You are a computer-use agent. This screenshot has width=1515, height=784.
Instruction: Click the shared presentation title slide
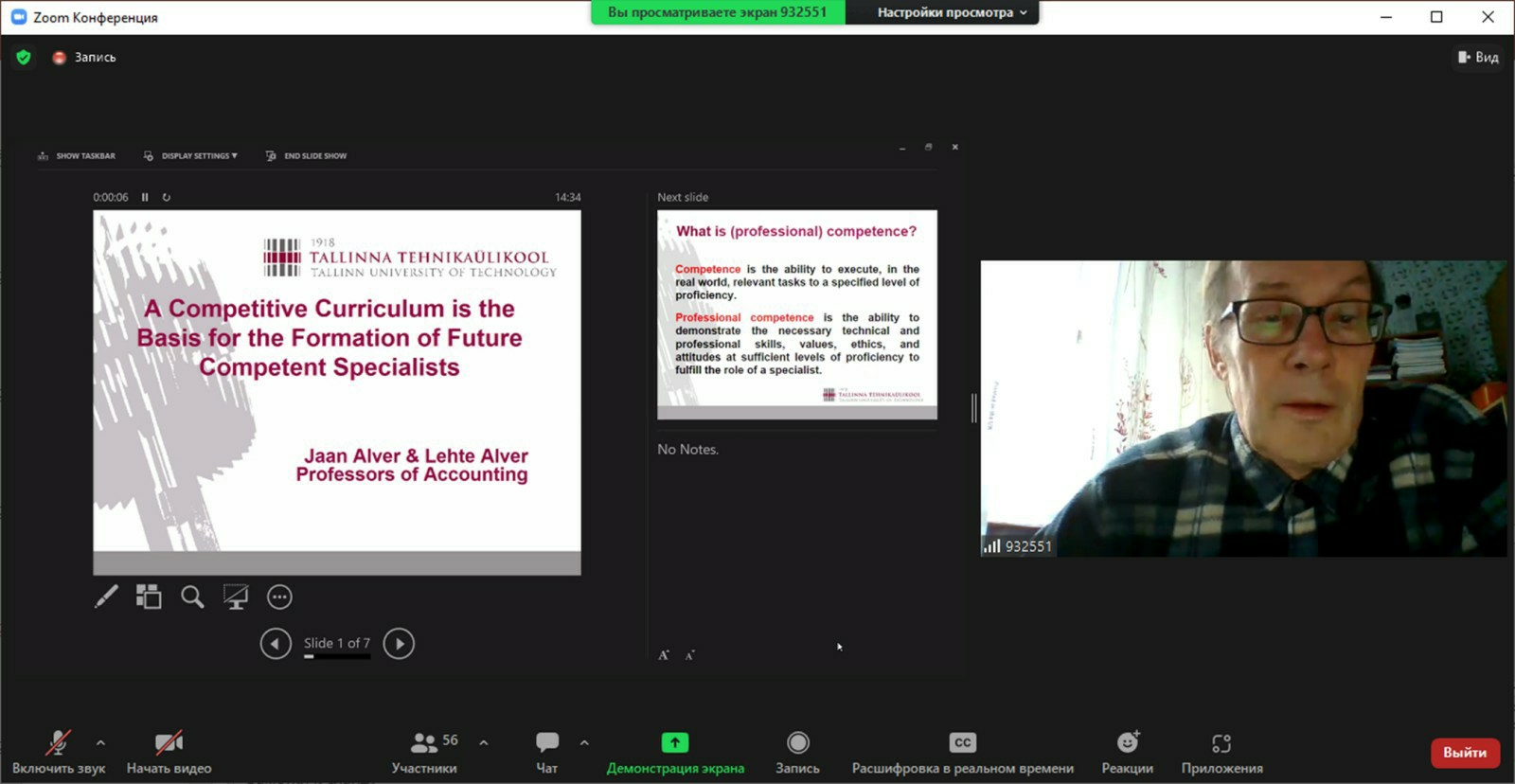pos(336,381)
